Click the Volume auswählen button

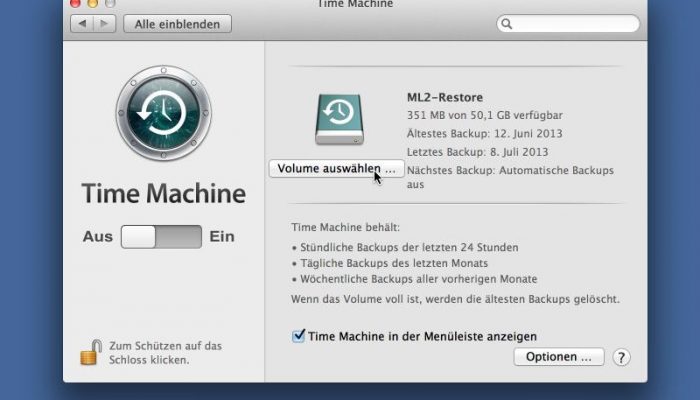click(337, 169)
